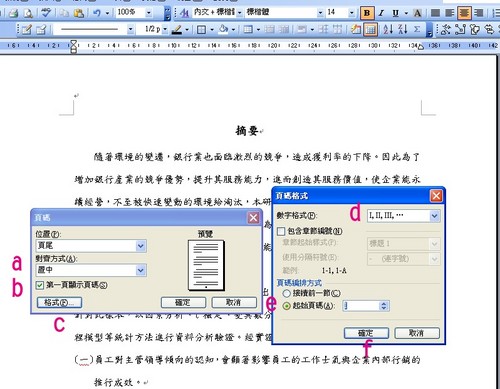Screen dimensions: 500x389
Task: Undo the last action
Action: tap(97, 13)
